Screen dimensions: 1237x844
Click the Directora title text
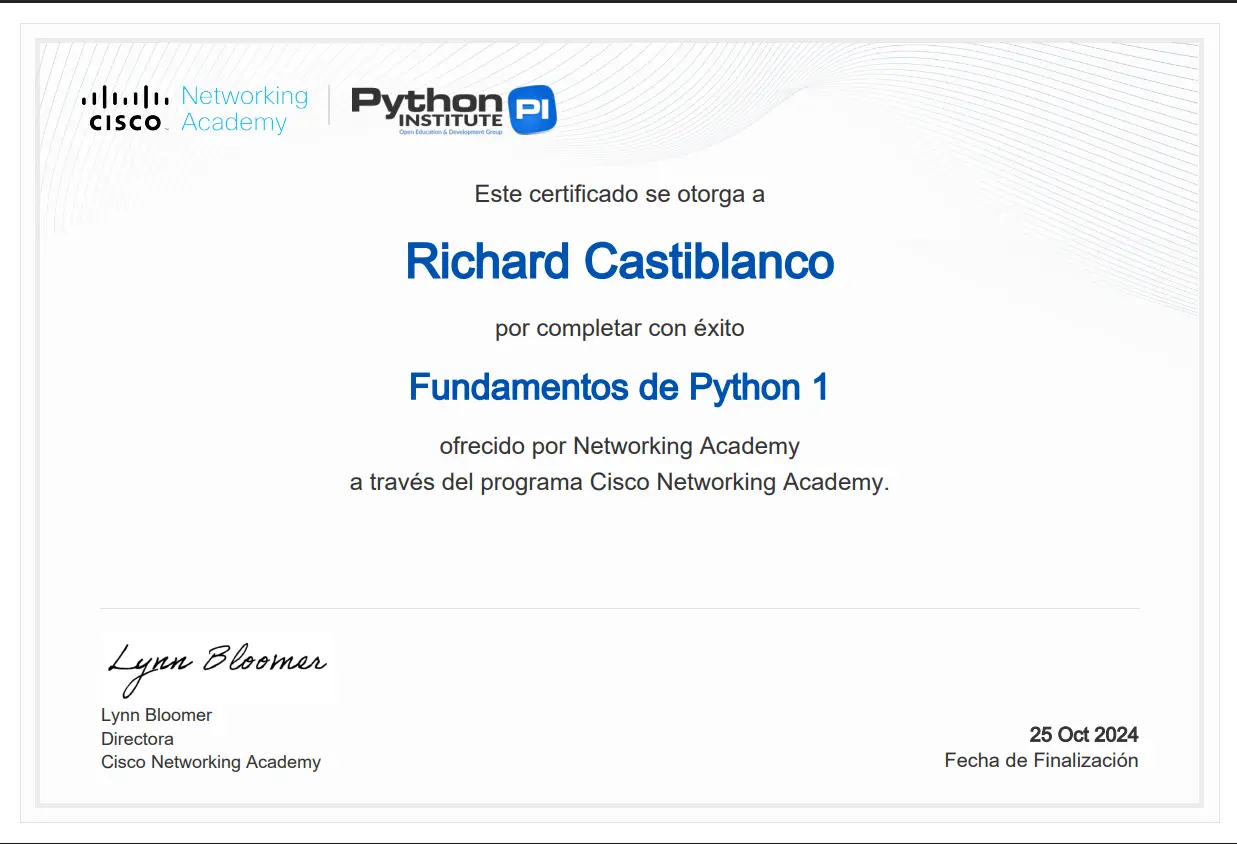click(x=138, y=739)
